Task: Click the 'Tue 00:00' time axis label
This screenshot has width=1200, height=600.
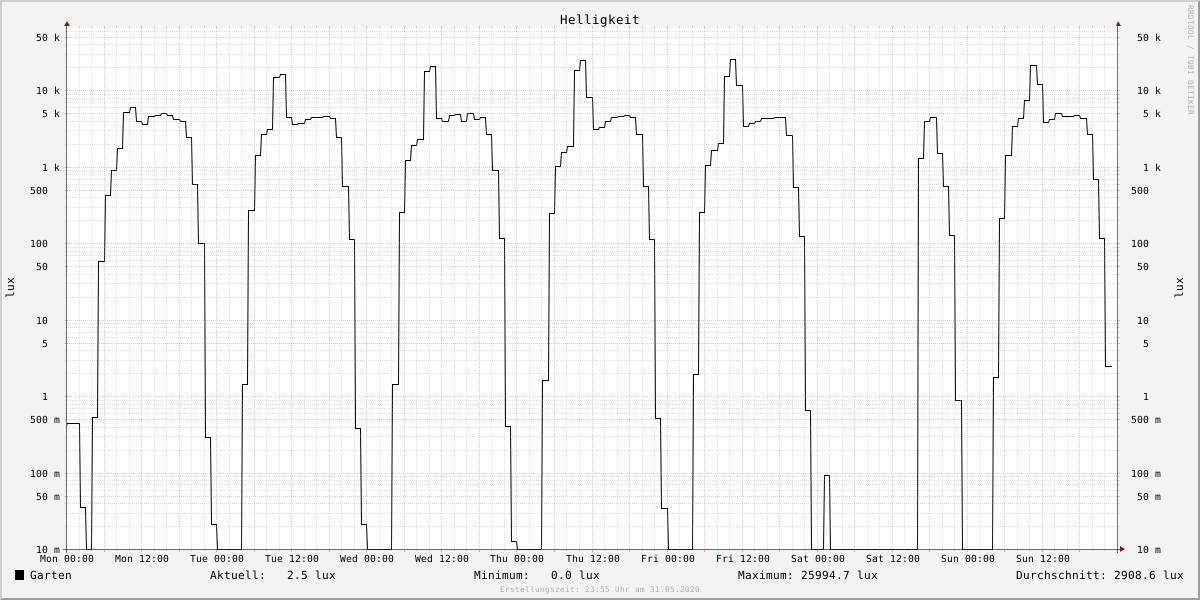Action: click(217, 559)
